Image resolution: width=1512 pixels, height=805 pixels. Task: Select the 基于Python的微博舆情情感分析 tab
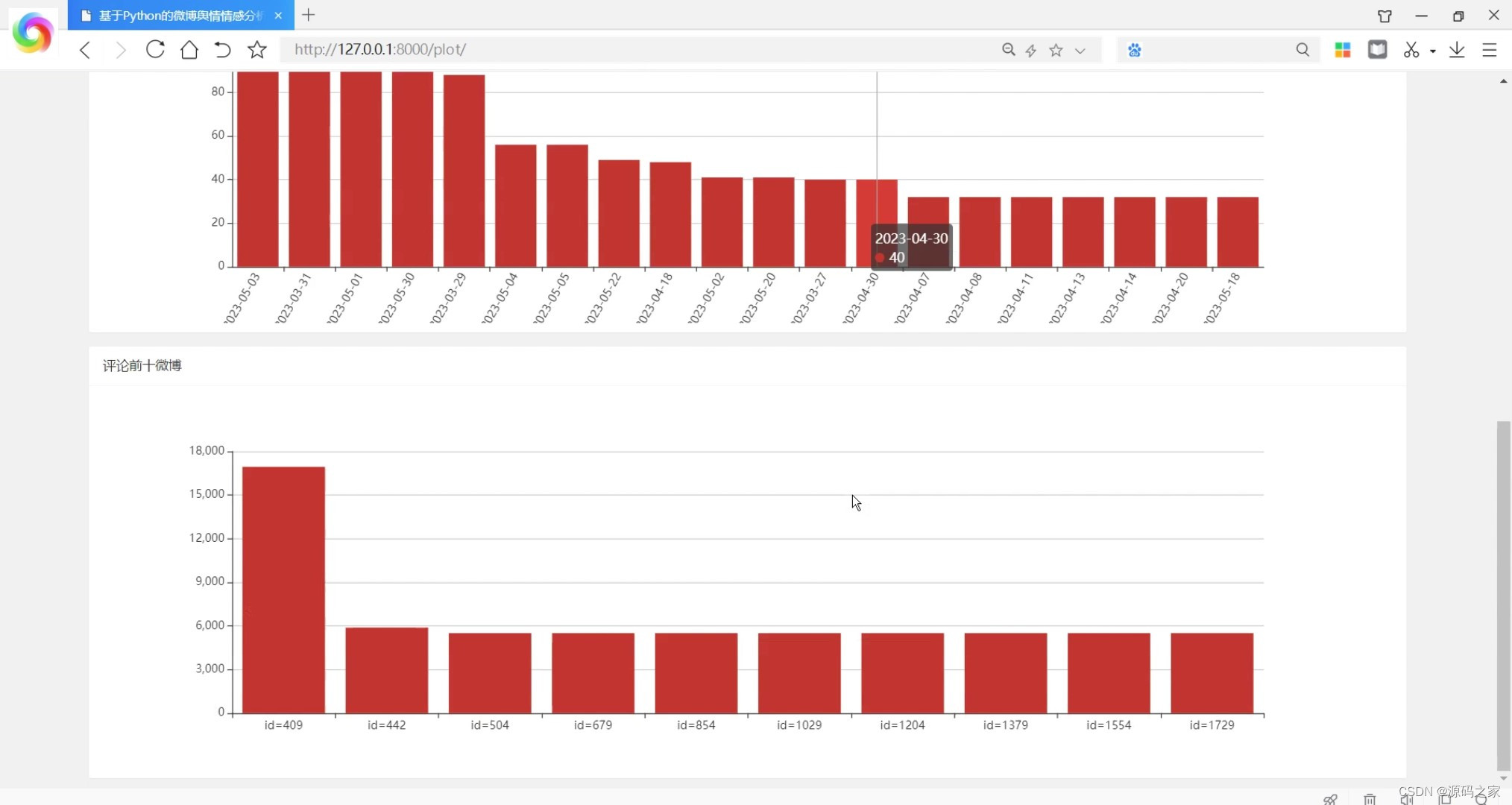tap(180, 16)
